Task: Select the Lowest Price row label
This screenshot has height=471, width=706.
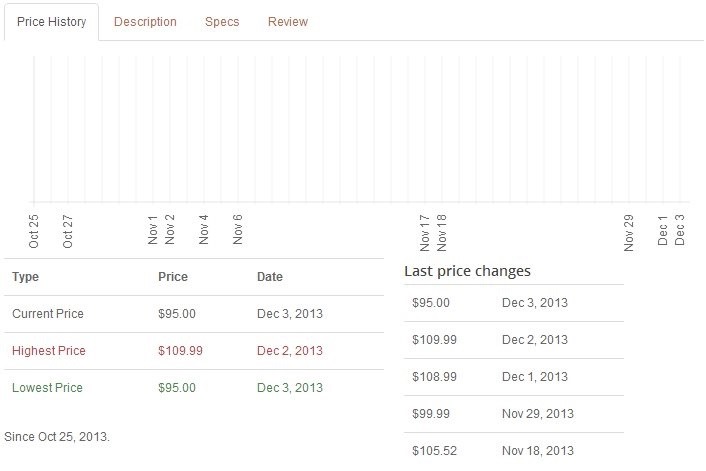Action: 47,388
